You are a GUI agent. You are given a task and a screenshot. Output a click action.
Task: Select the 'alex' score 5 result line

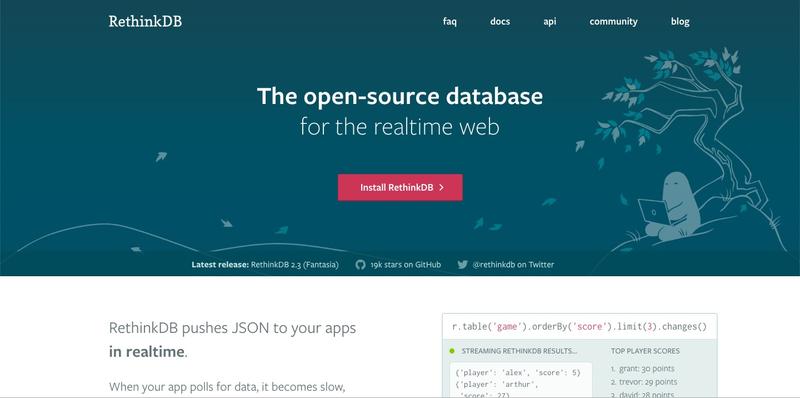[518, 372]
